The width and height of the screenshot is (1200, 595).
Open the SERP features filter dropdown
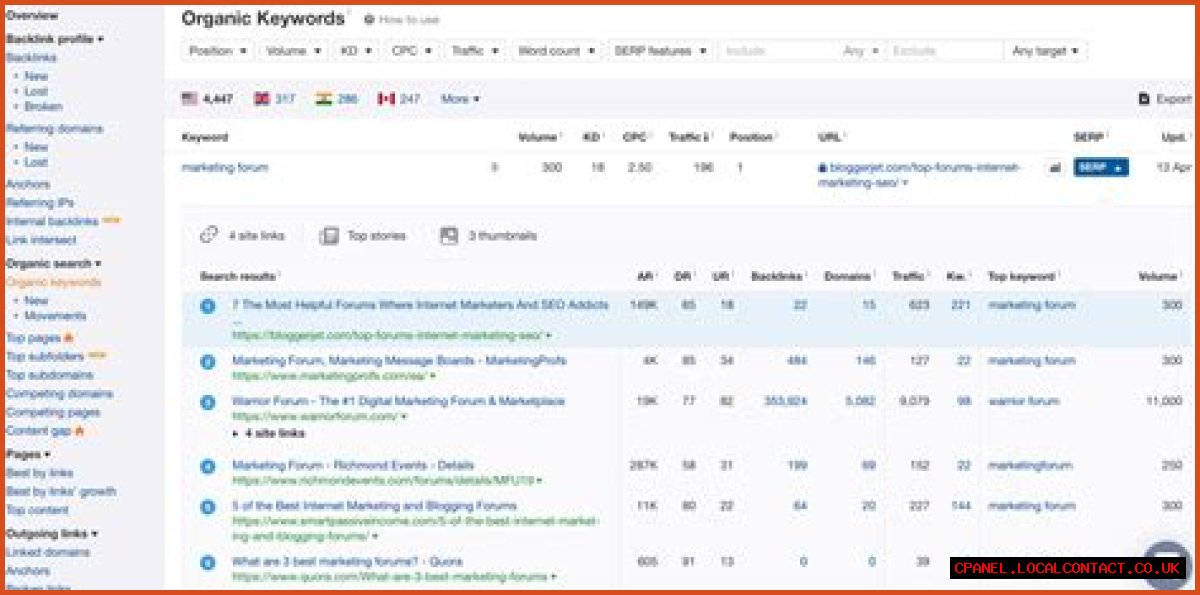661,50
